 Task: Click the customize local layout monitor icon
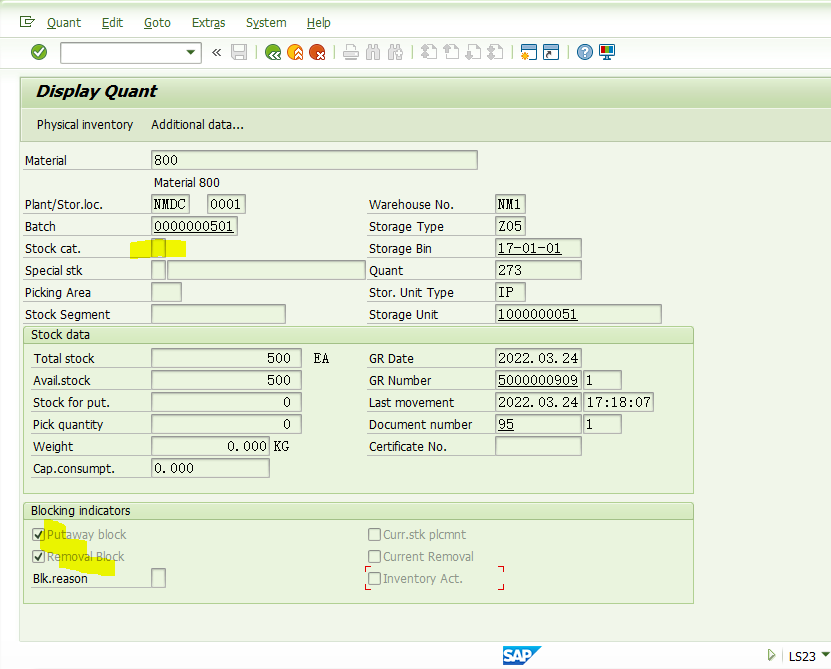pyautogui.click(x=607, y=52)
